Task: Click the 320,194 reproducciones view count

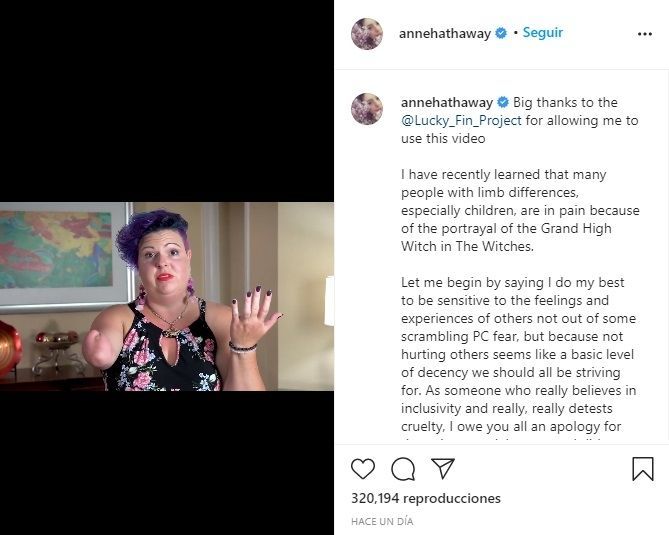Action: click(x=426, y=498)
